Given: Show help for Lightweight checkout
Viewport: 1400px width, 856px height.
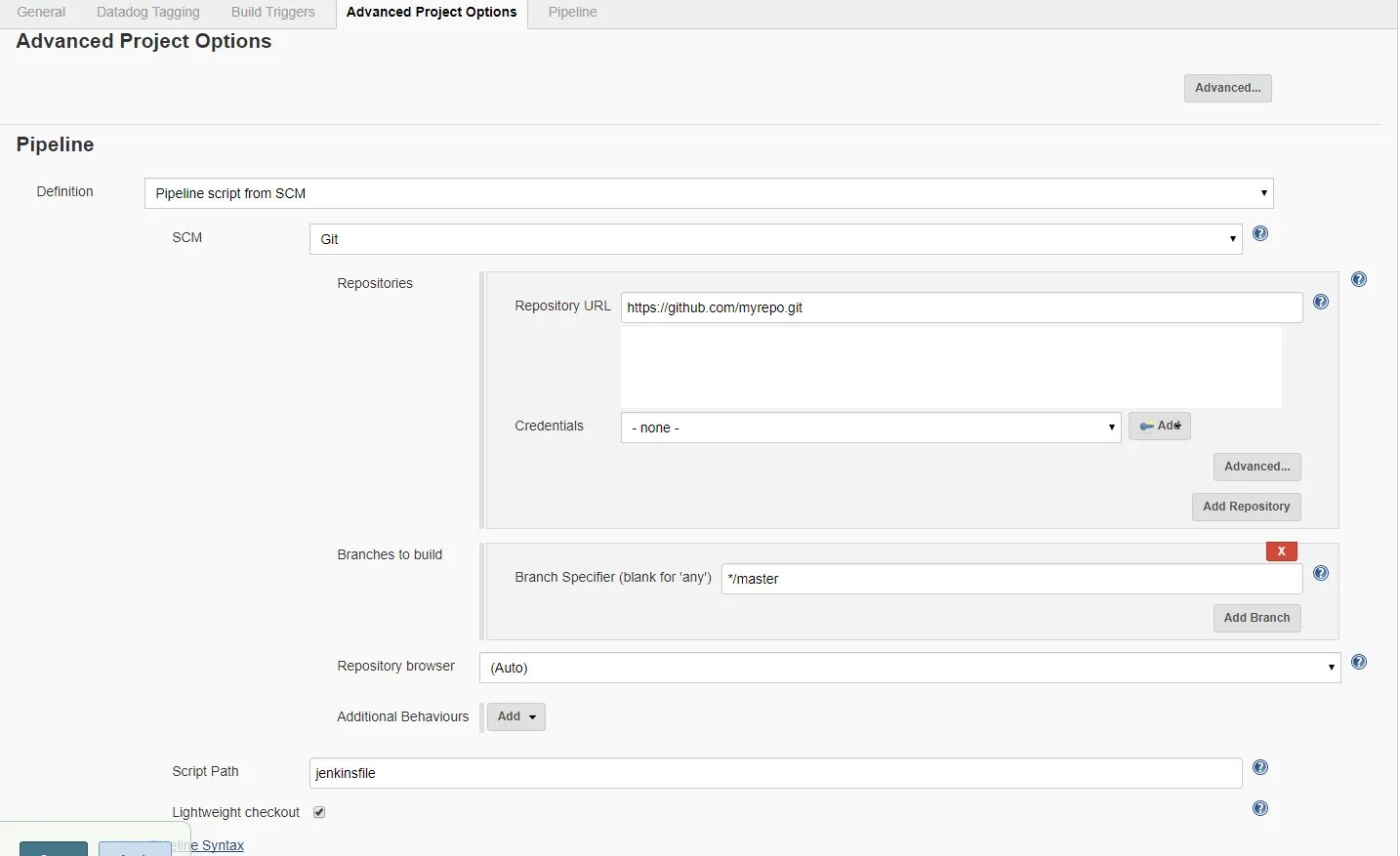Looking at the screenshot, I should (1260, 809).
